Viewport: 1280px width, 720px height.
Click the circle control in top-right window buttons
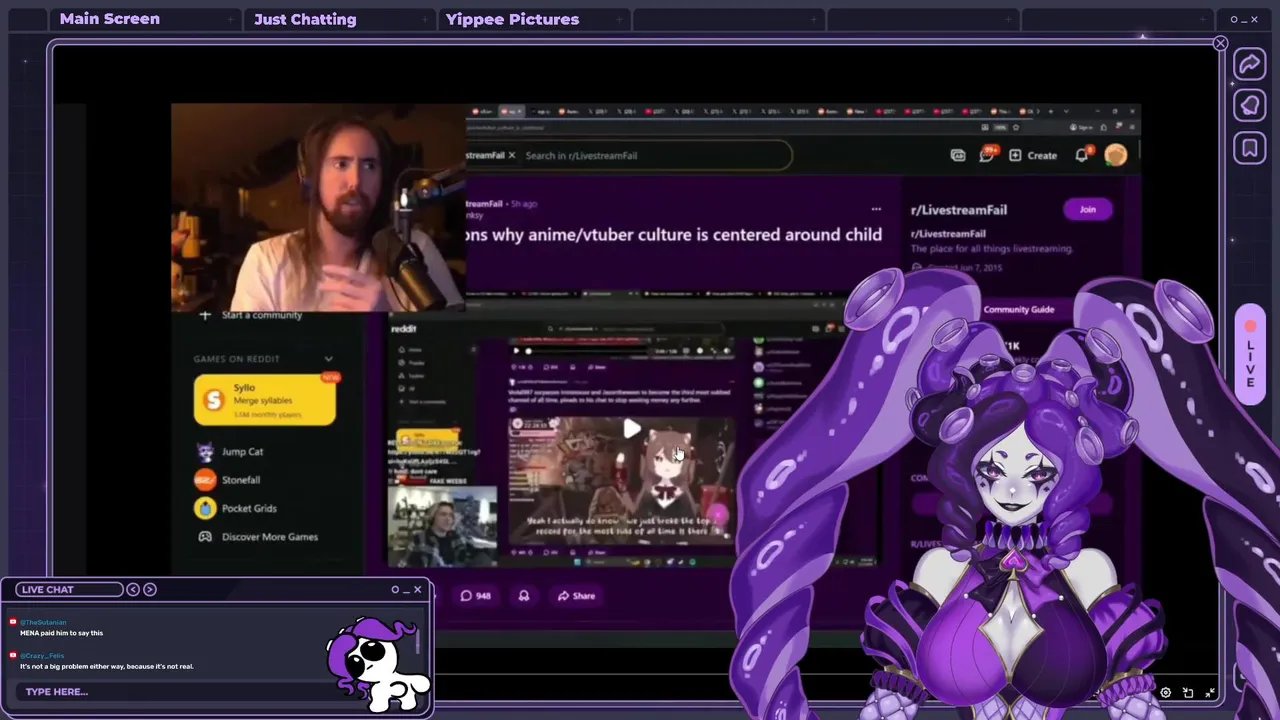(1233, 19)
